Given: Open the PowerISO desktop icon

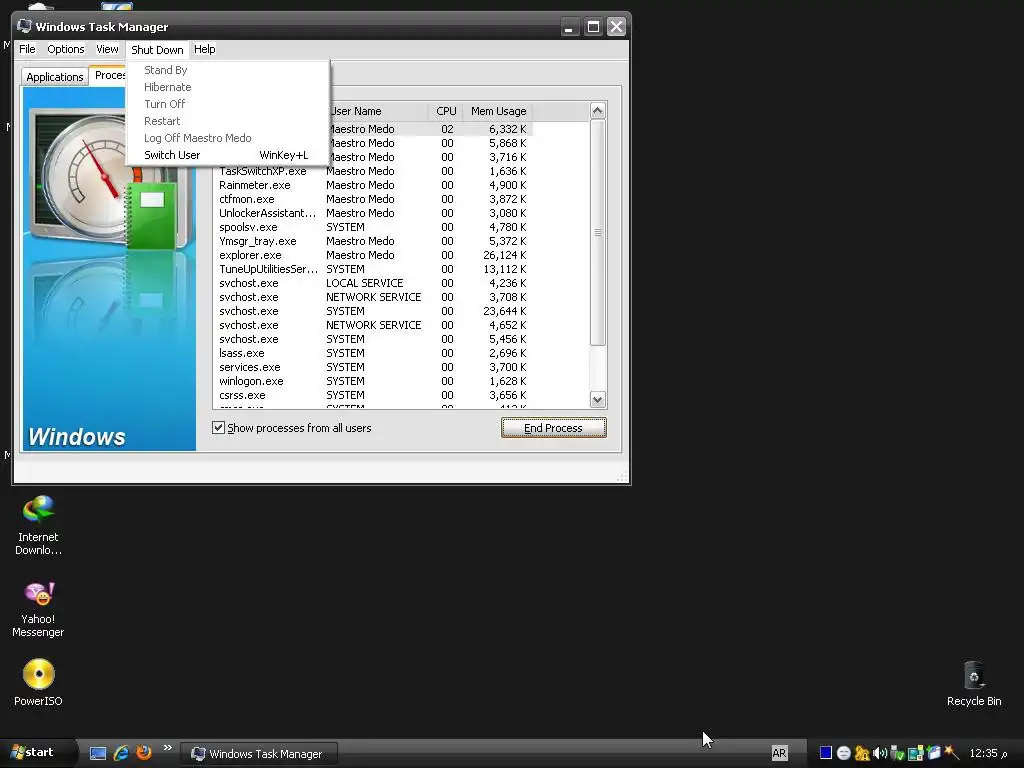Looking at the screenshot, I should [38, 682].
